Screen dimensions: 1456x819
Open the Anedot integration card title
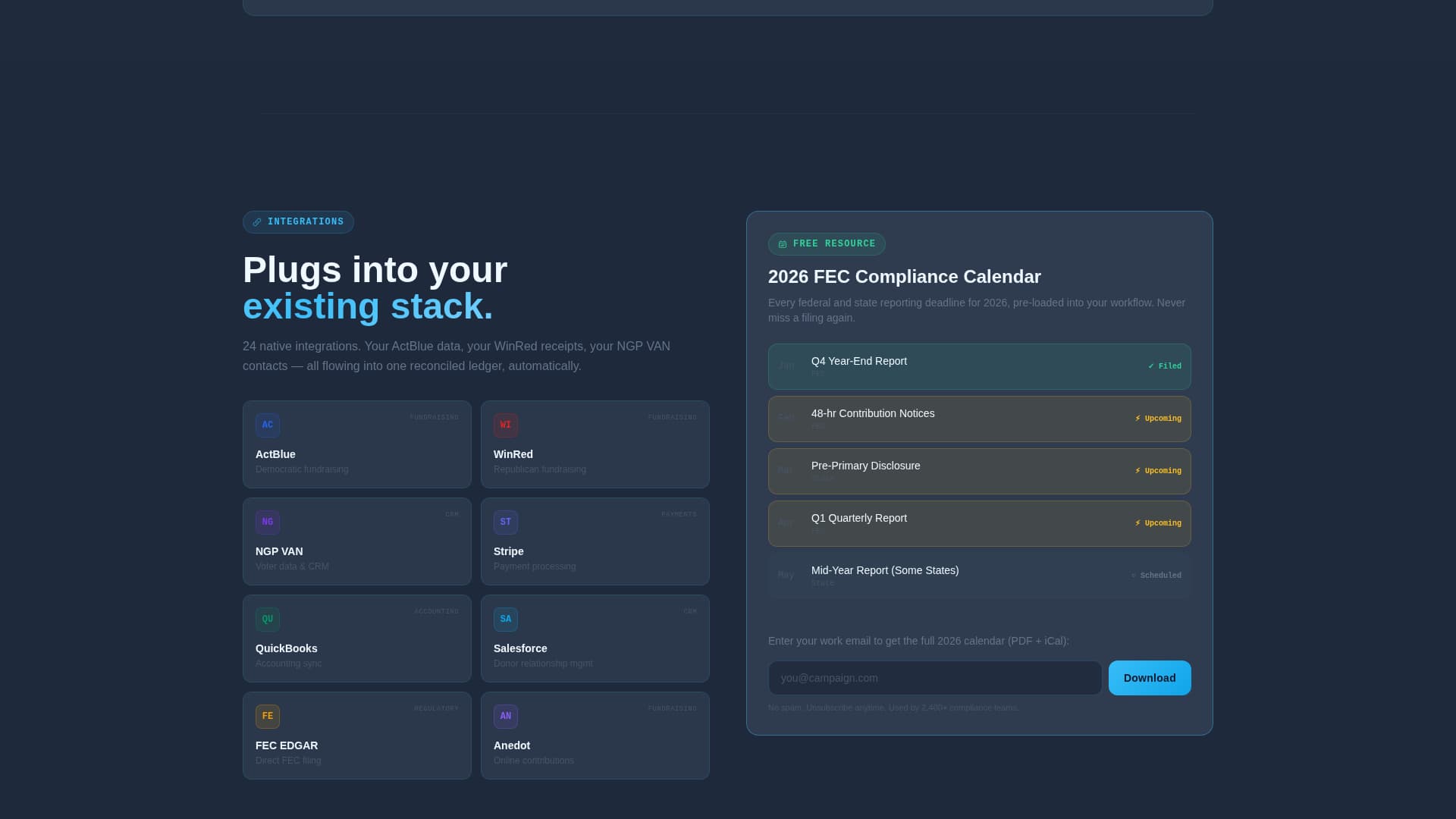tap(512, 745)
